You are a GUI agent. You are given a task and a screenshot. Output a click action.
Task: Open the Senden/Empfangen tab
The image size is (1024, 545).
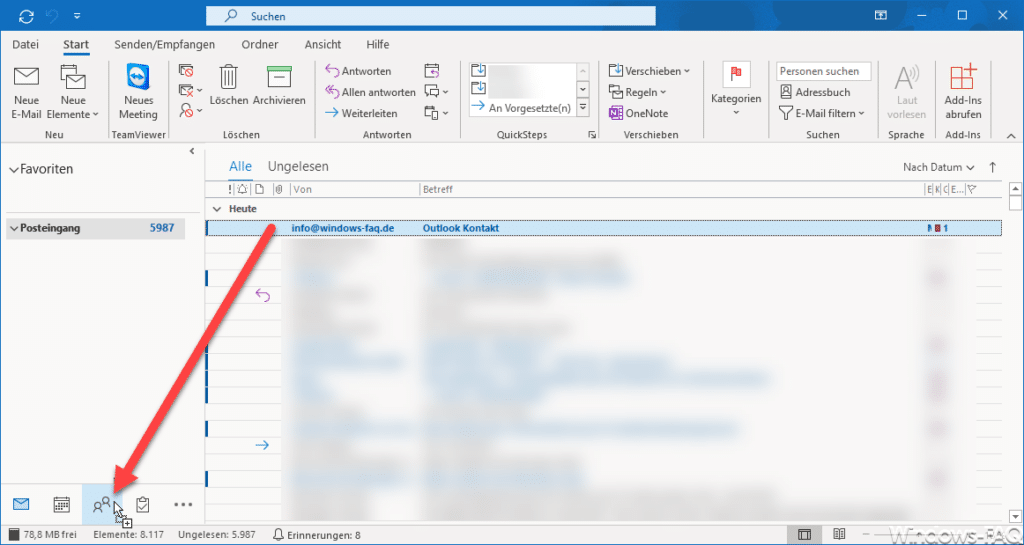click(165, 44)
